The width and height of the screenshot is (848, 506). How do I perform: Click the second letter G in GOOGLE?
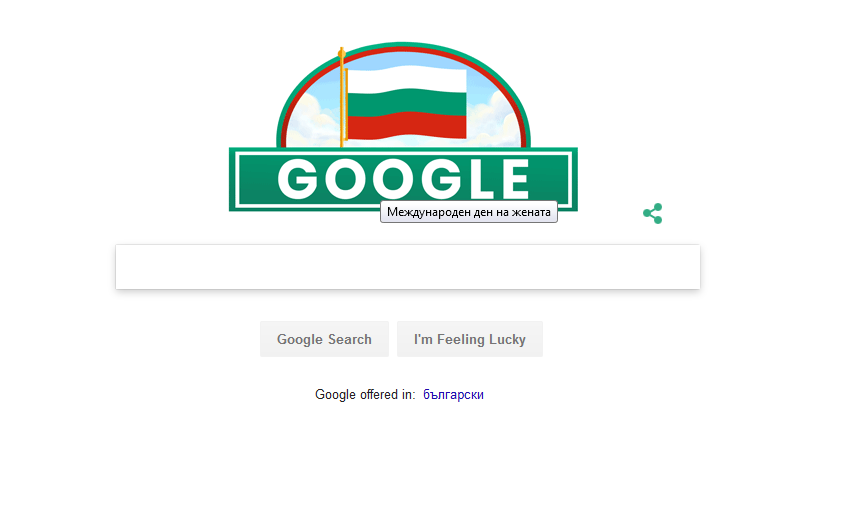(441, 179)
